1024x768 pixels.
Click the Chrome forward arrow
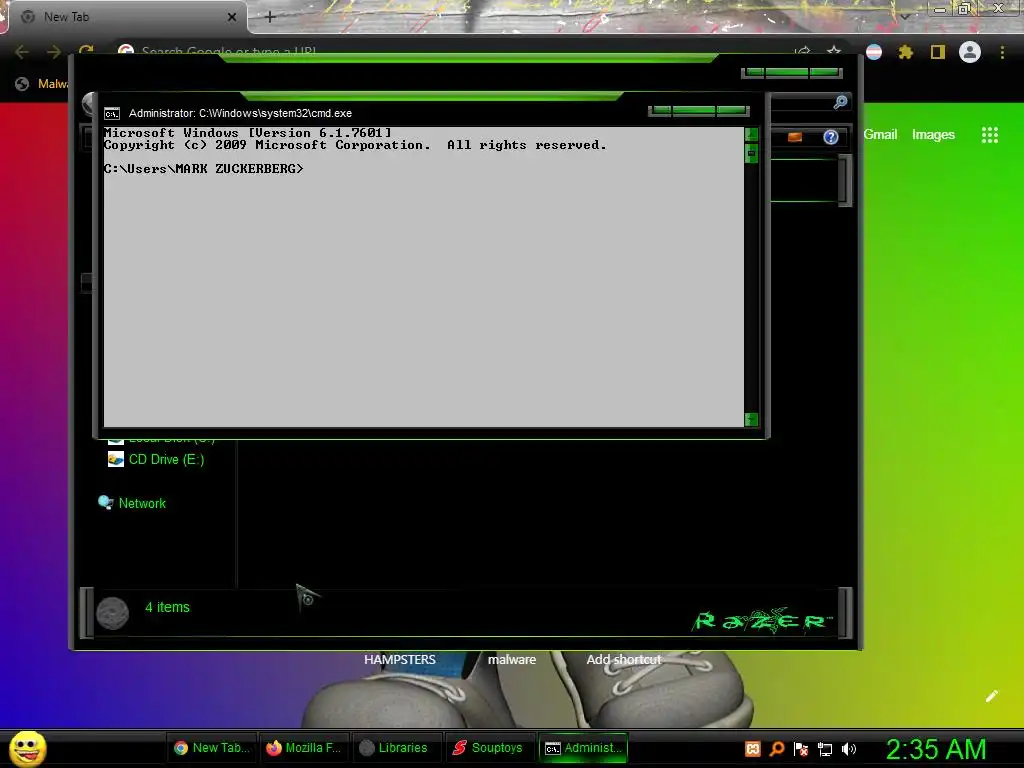point(54,52)
